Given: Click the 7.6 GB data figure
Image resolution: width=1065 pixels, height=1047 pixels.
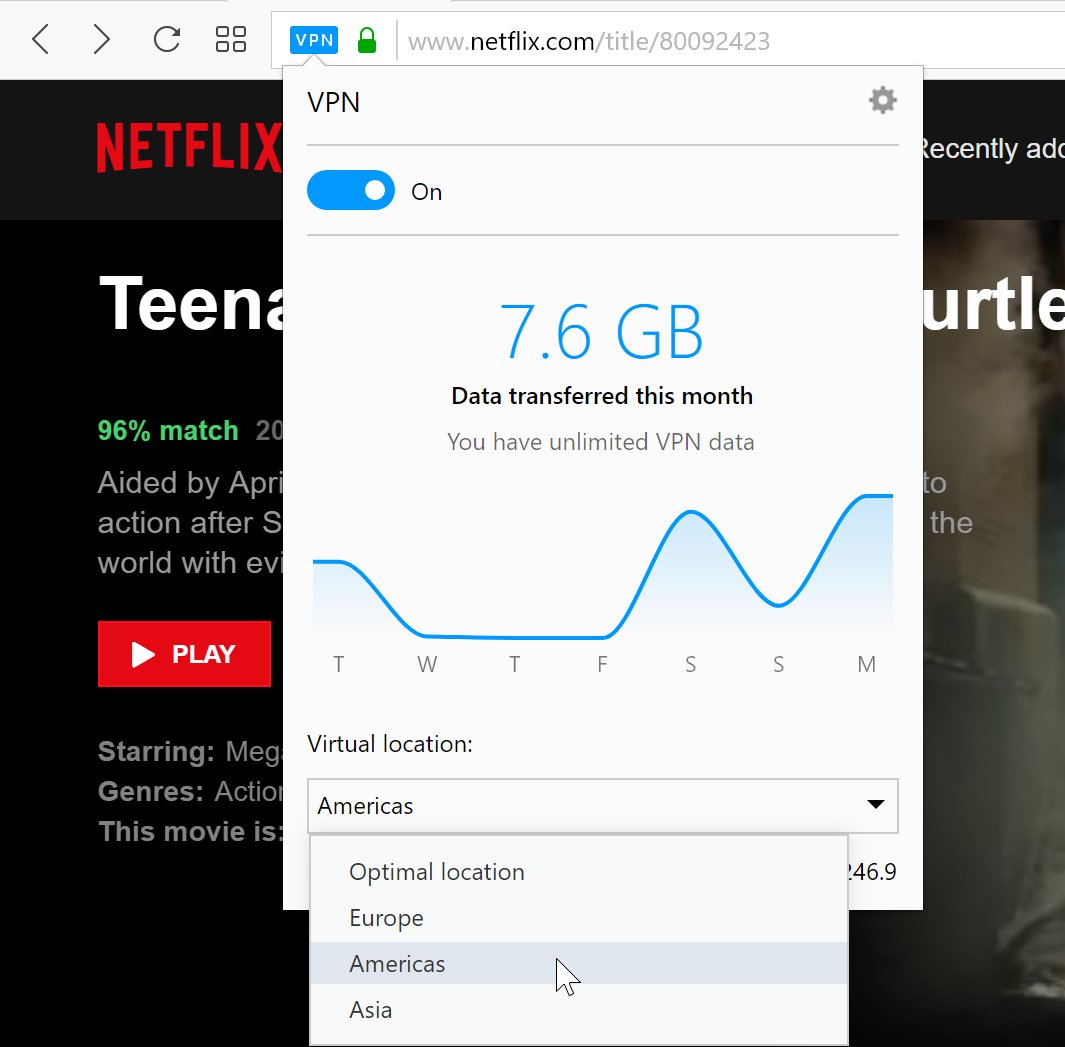Looking at the screenshot, I should [x=601, y=332].
